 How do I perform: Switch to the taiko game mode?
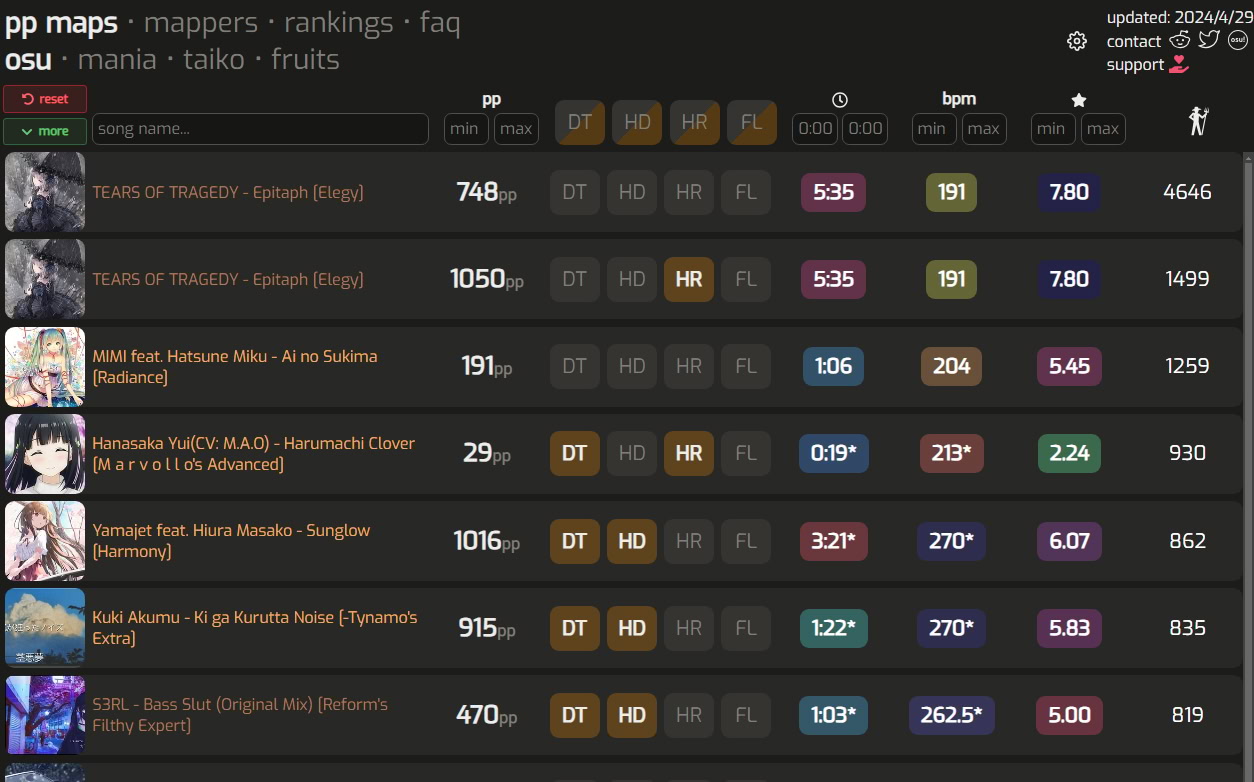[x=214, y=59]
